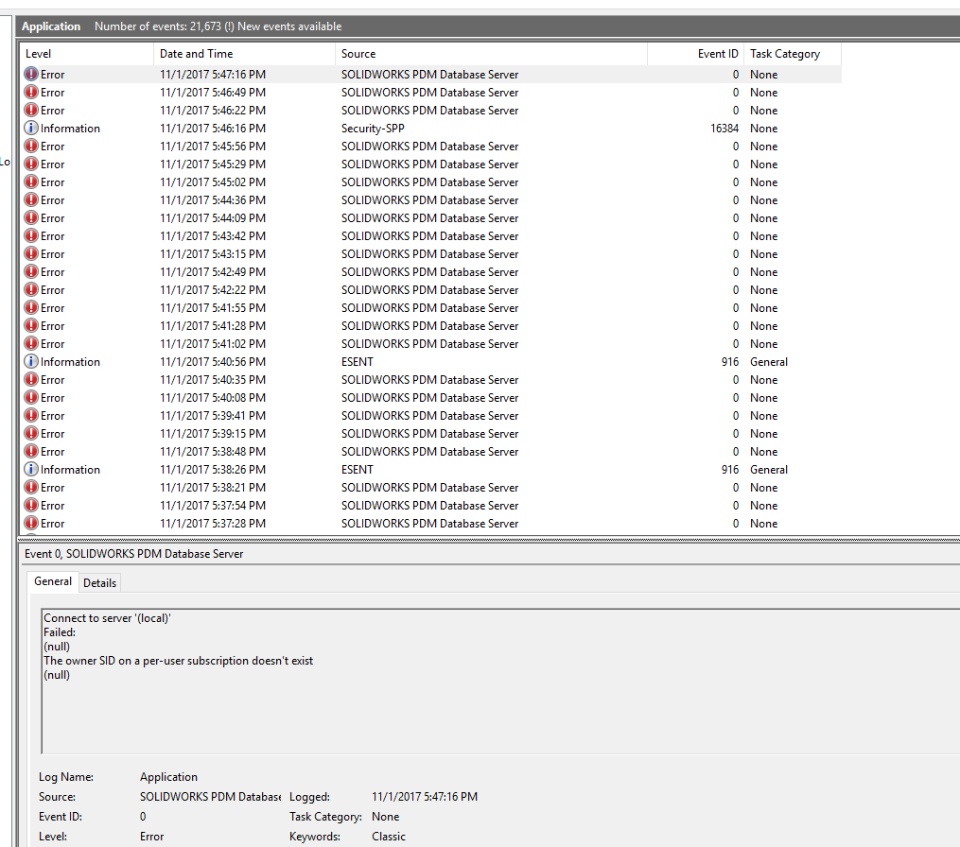Click the error icon for the 5:40:08 PM event
Screen dimensions: 960x847
31,397
